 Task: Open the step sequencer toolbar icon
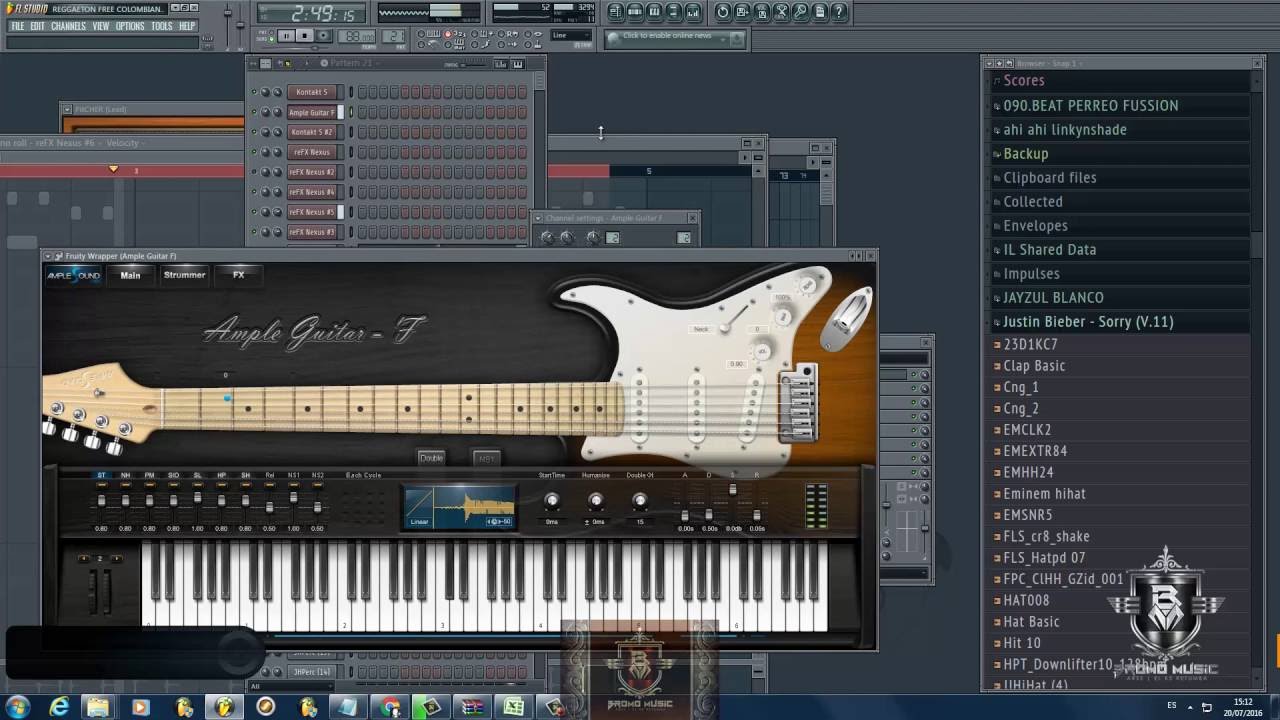click(635, 12)
